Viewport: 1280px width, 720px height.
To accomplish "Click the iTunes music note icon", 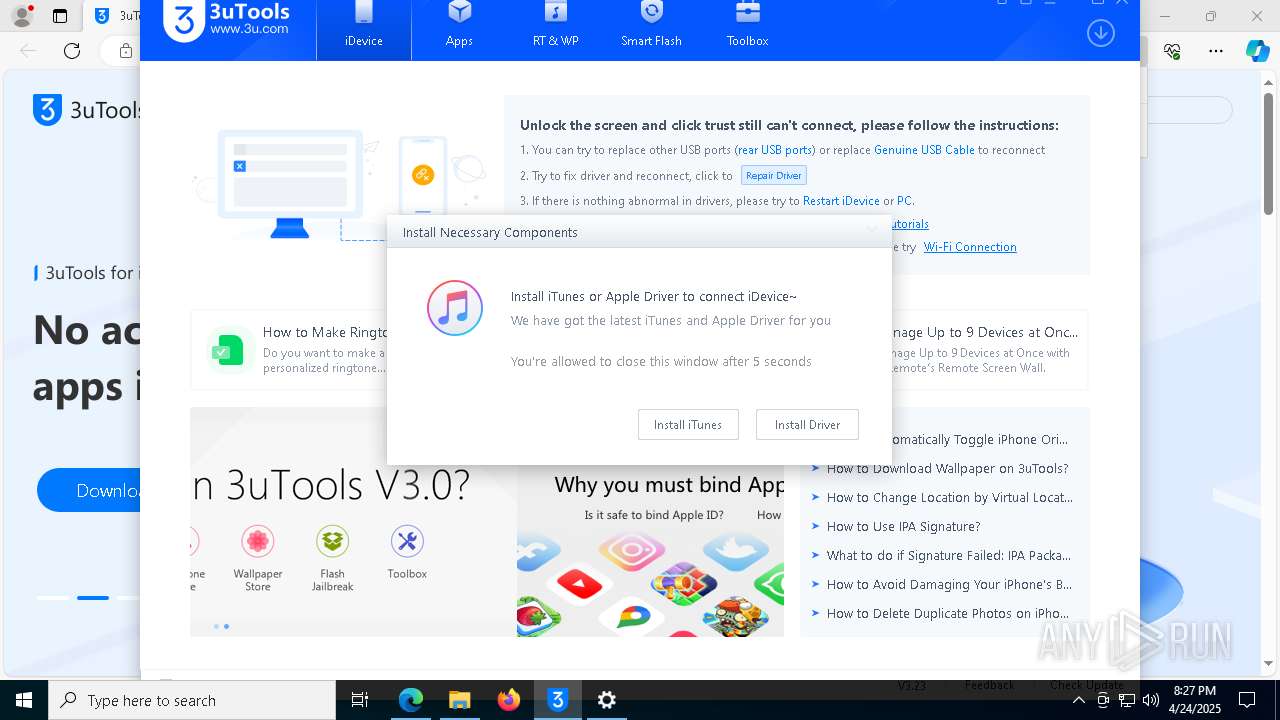I will click(455, 307).
